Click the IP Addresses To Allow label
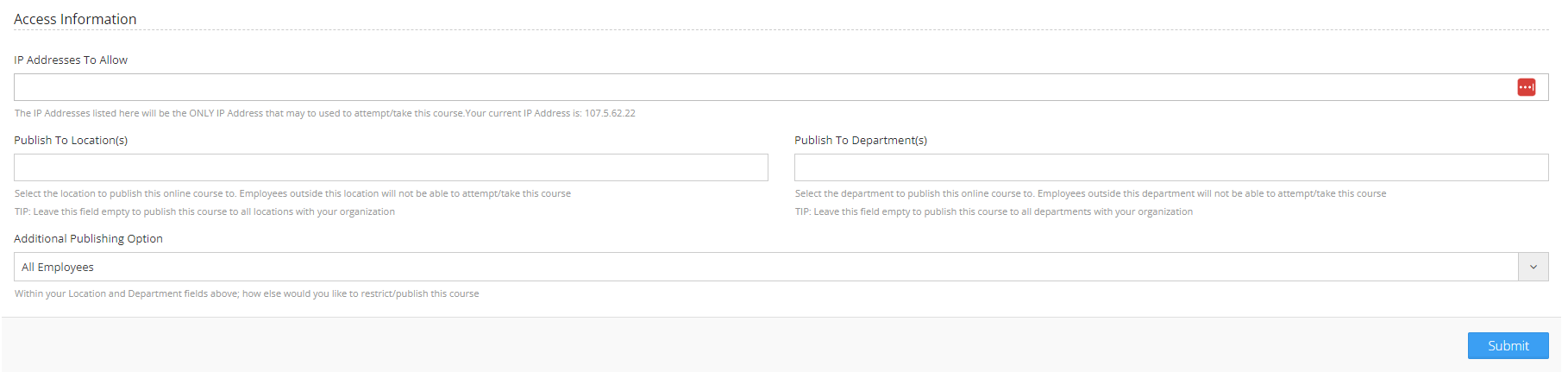Viewport: 1568px width, 372px height. point(71,60)
